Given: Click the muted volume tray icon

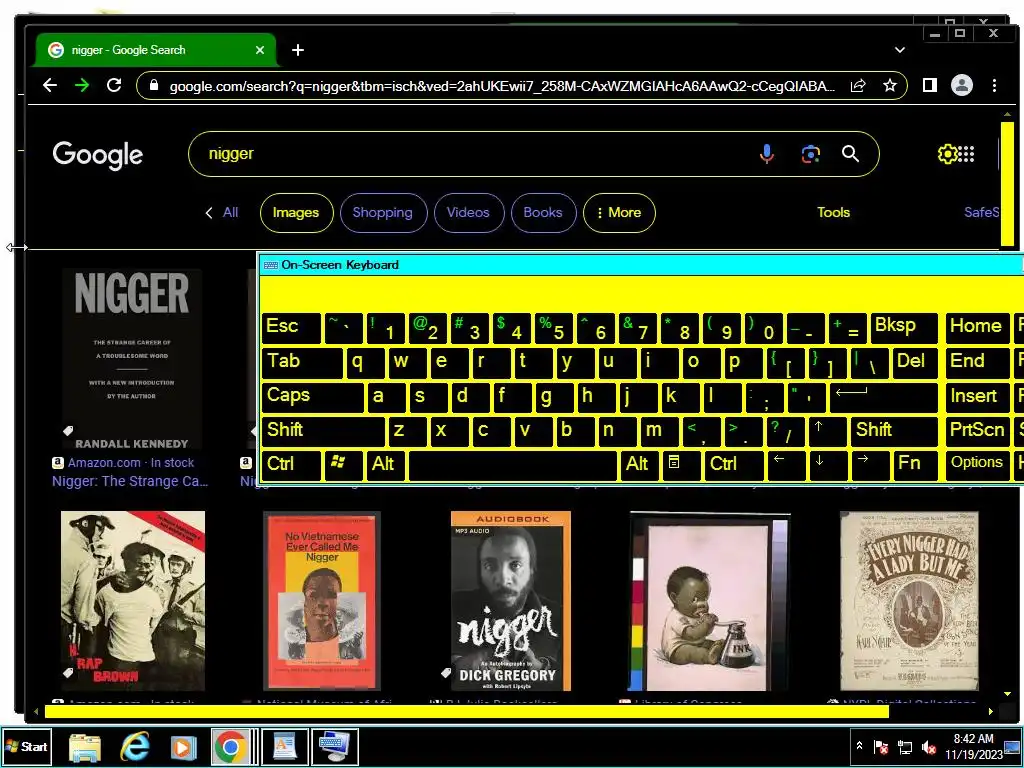Looking at the screenshot, I should (x=928, y=747).
